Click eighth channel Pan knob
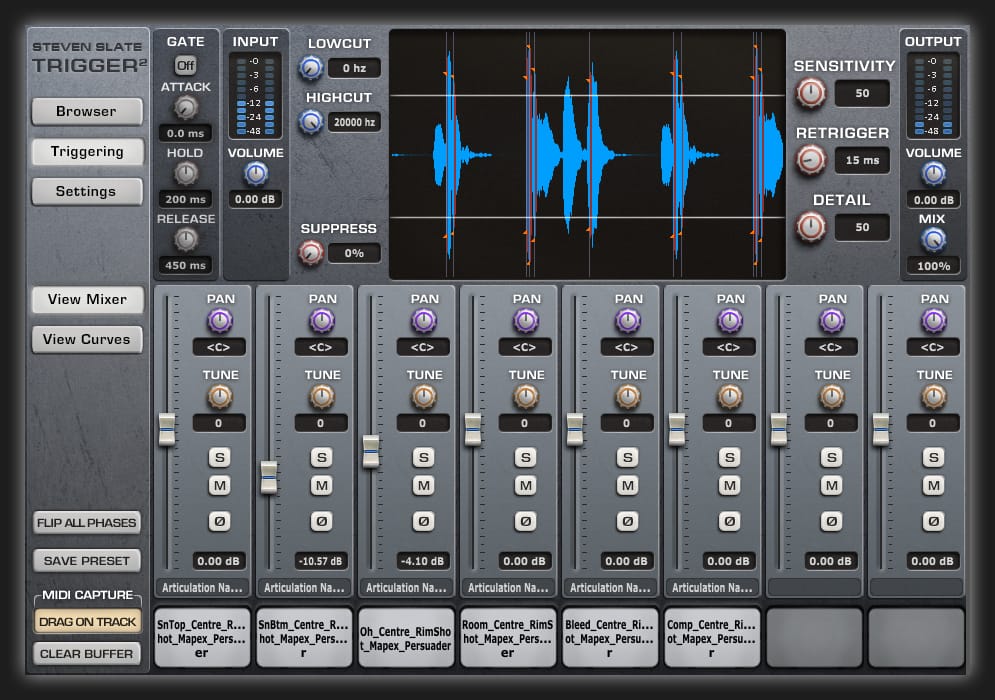This screenshot has height=700, width=995. point(934,321)
